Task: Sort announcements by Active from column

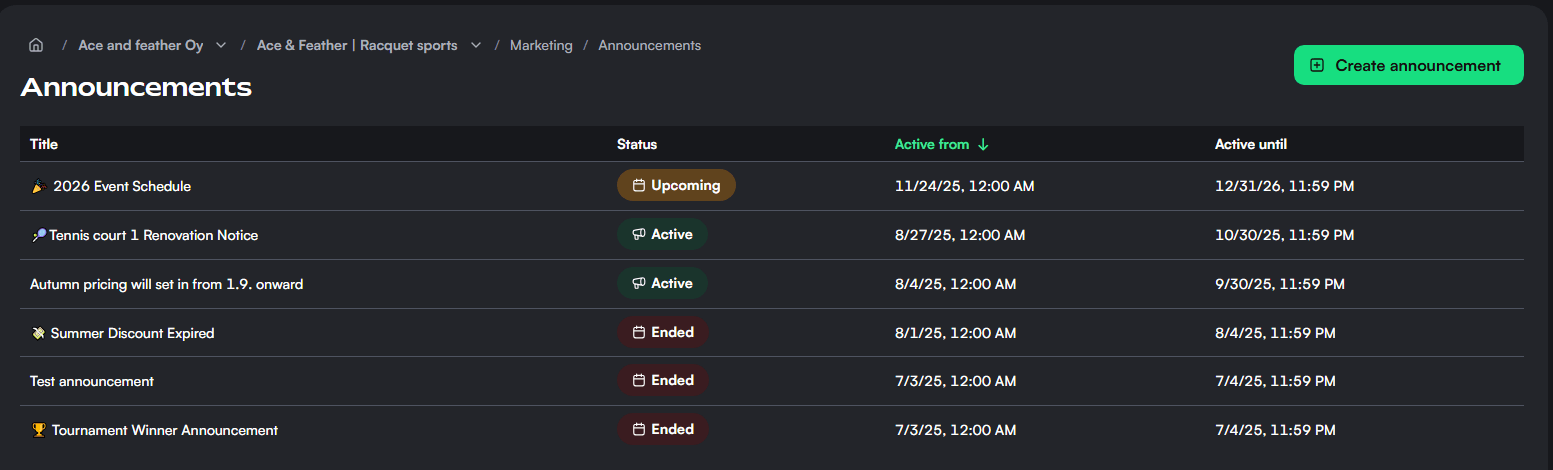Action: [932, 144]
